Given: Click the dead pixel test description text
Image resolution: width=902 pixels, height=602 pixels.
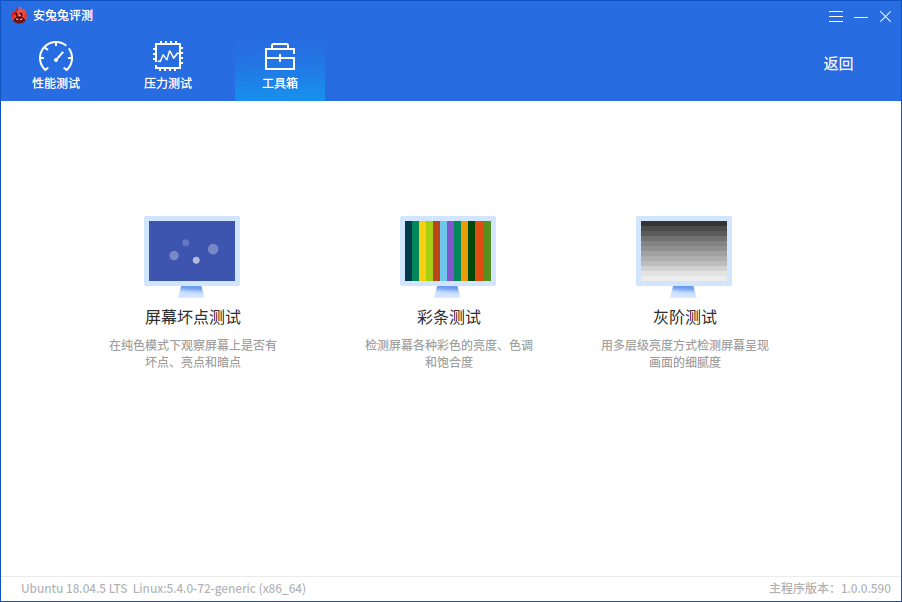Looking at the screenshot, I should tap(193, 353).
